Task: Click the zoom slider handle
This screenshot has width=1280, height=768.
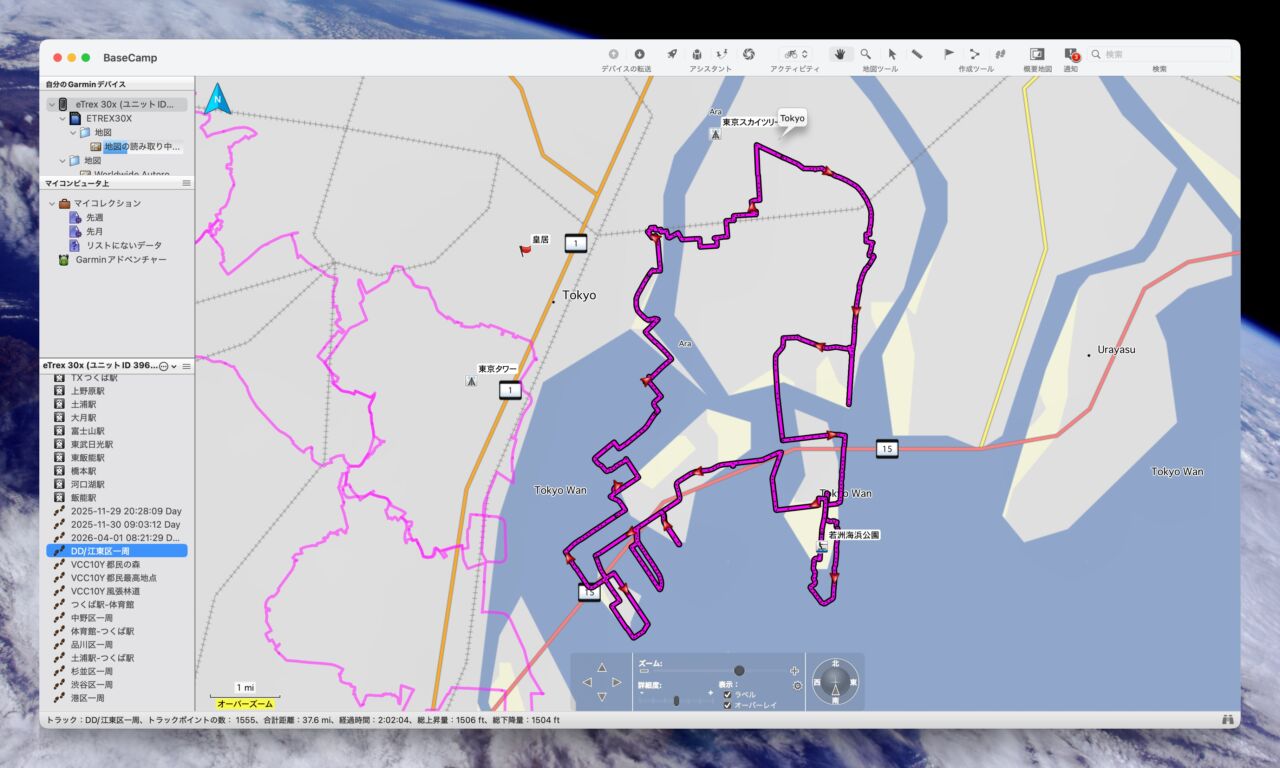Action: [x=739, y=670]
